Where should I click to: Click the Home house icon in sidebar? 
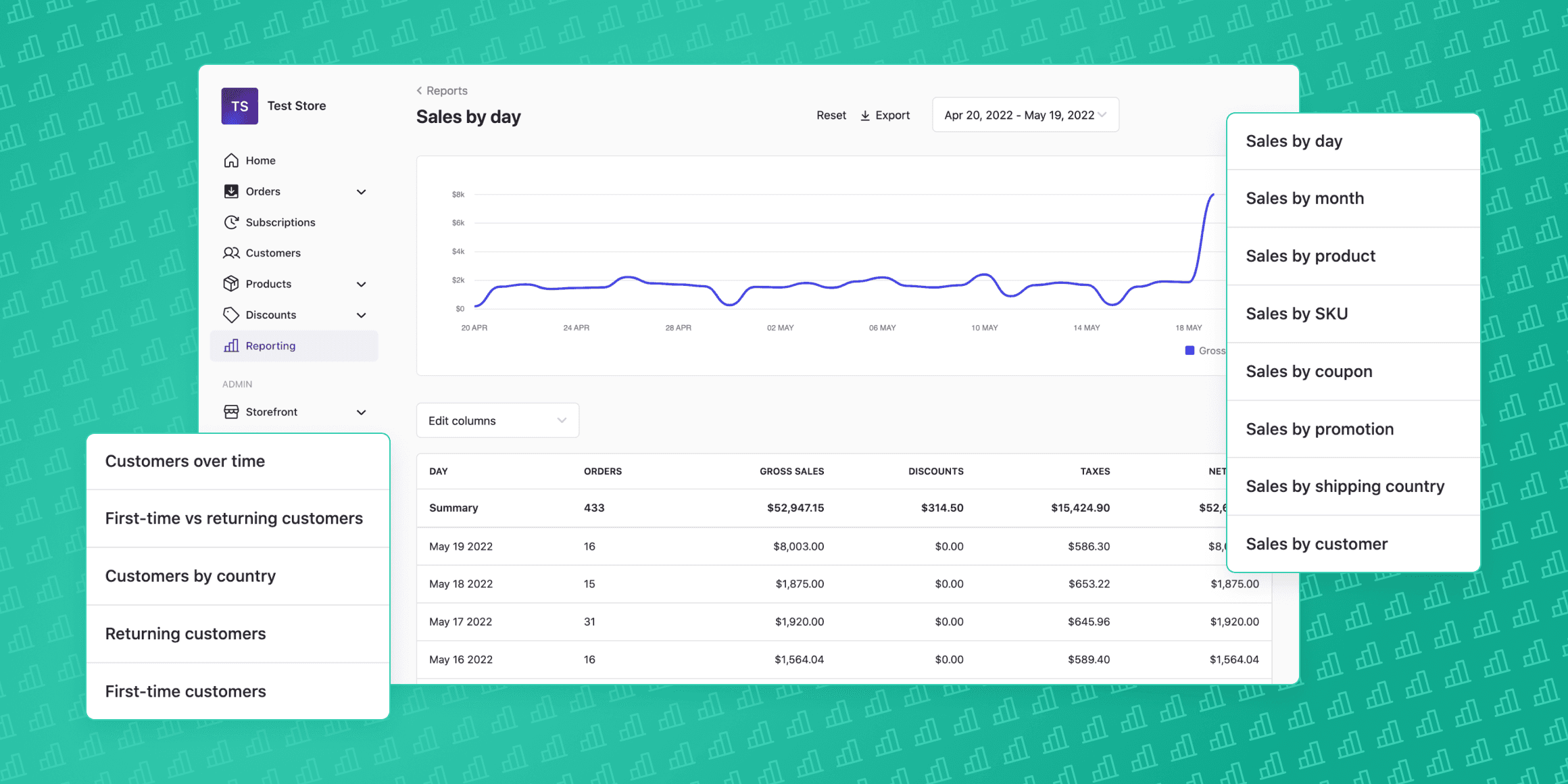click(231, 160)
